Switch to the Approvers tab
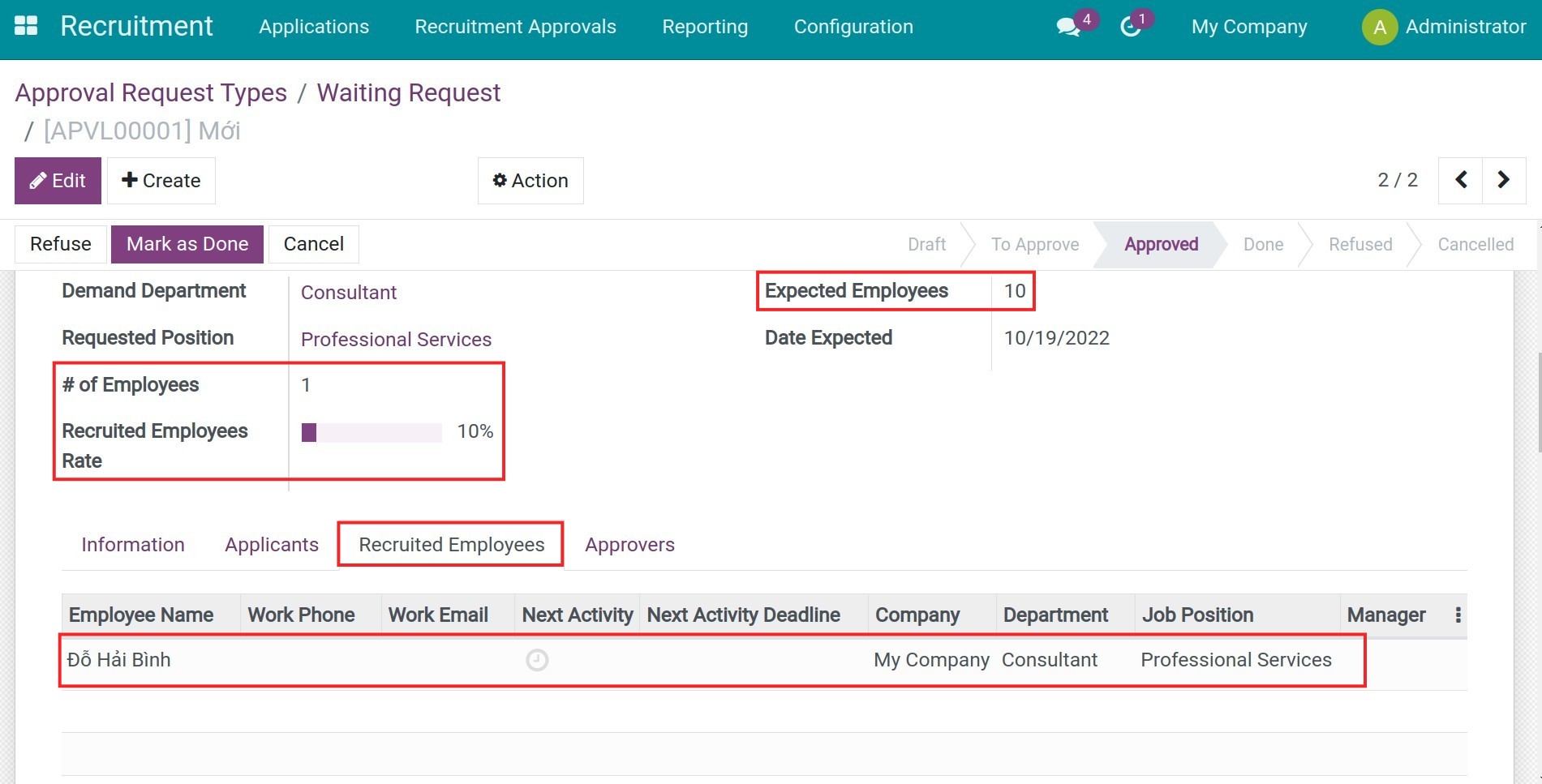Screen dimensions: 1542x784 point(629,545)
